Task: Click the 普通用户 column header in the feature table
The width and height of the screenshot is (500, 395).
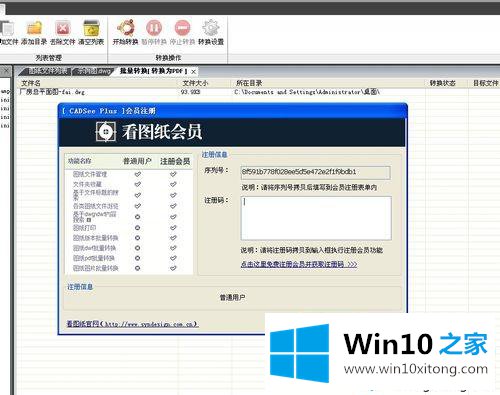Action: click(x=137, y=161)
